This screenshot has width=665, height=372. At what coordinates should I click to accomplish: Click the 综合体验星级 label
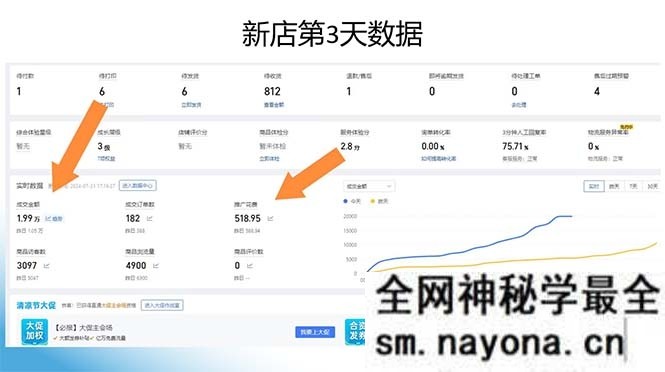pos(34,132)
